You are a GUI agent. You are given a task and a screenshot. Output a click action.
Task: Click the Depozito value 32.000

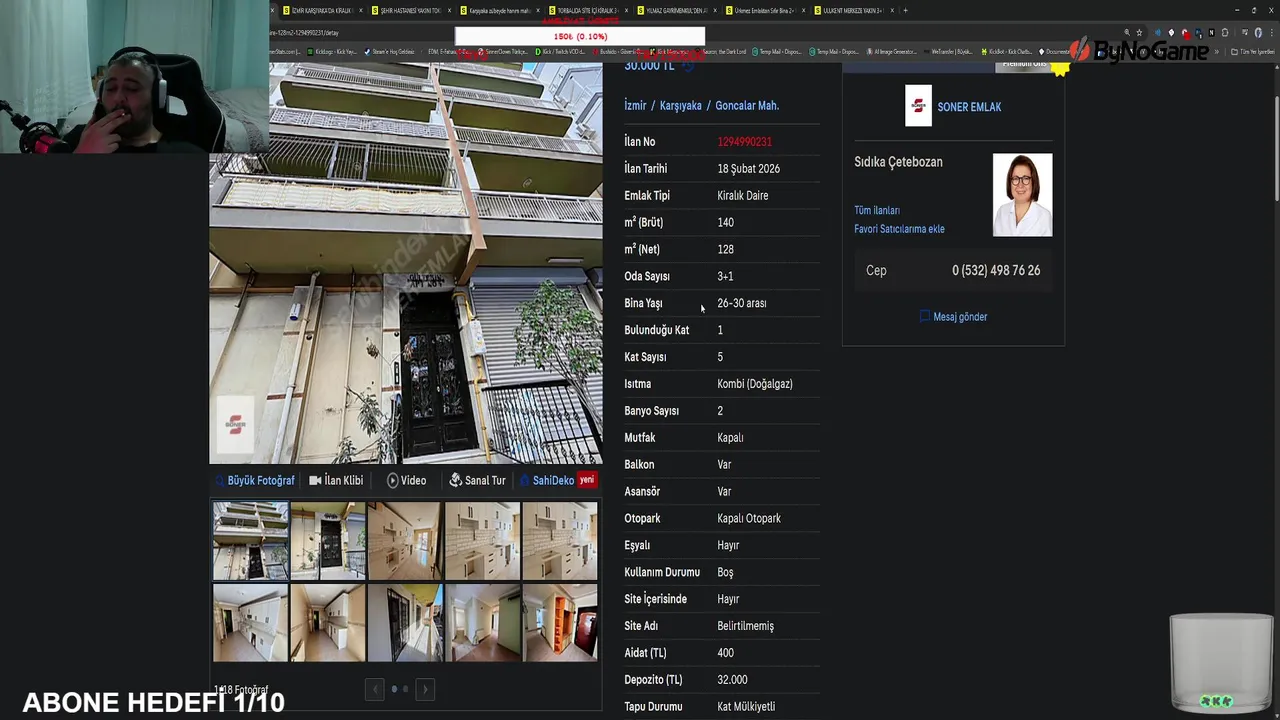pyautogui.click(x=732, y=680)
